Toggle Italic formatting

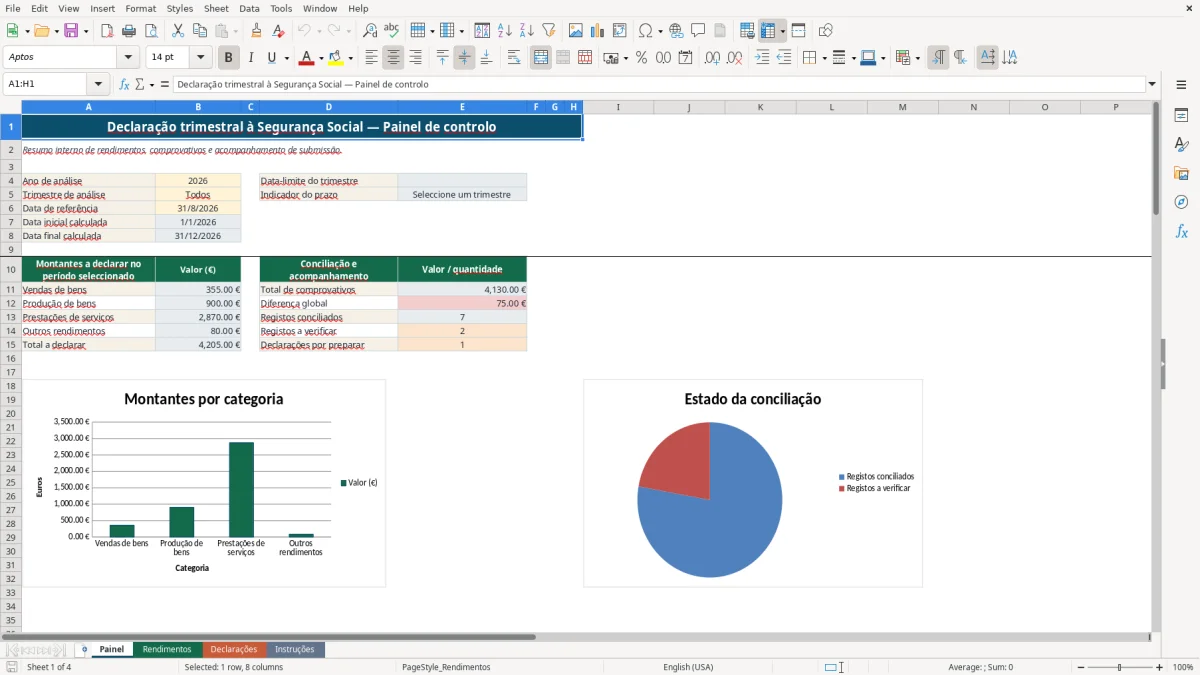coord(251,58)
